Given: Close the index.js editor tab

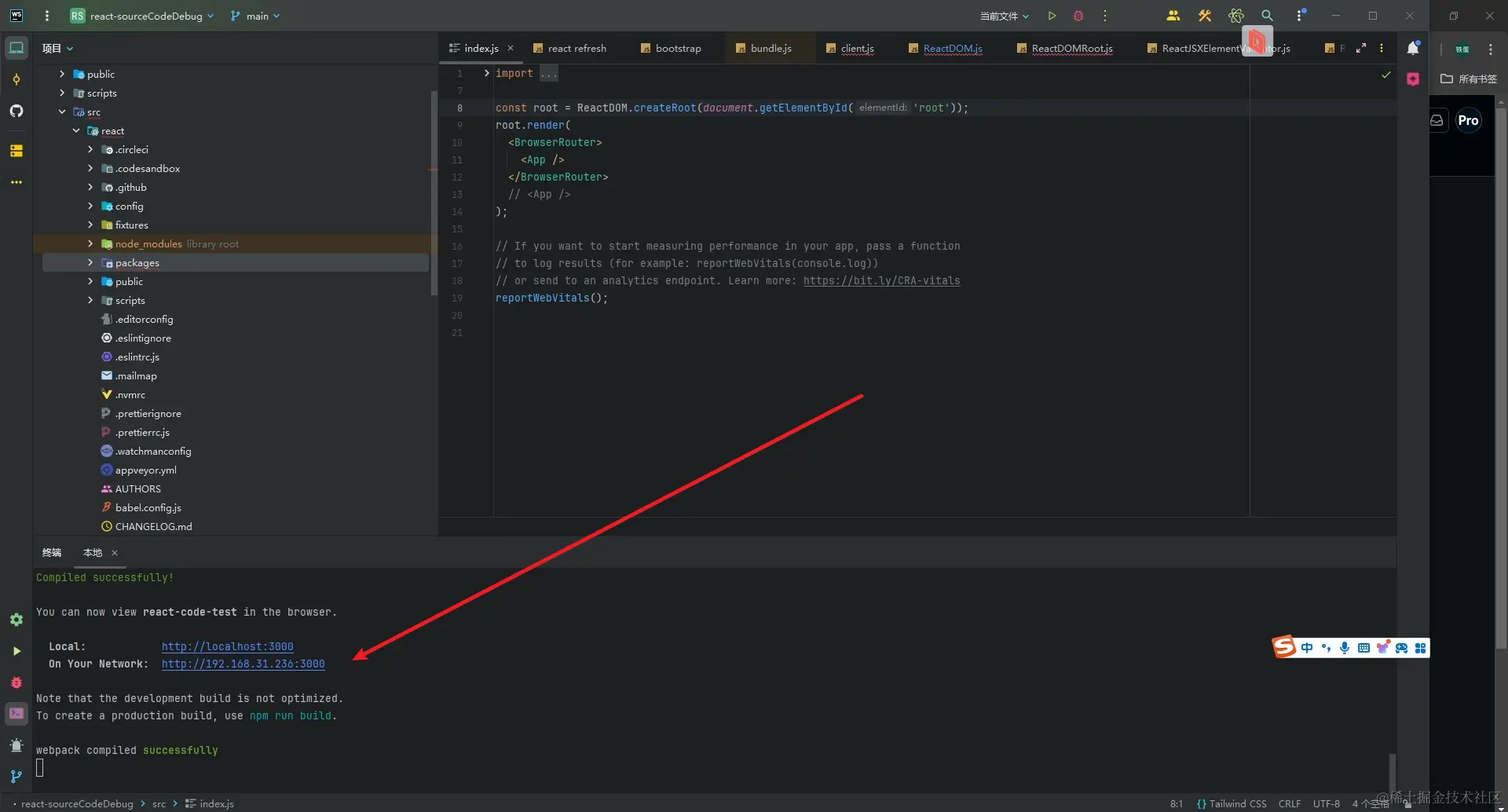Looking at the screenshot, I should tap(511, 48).
